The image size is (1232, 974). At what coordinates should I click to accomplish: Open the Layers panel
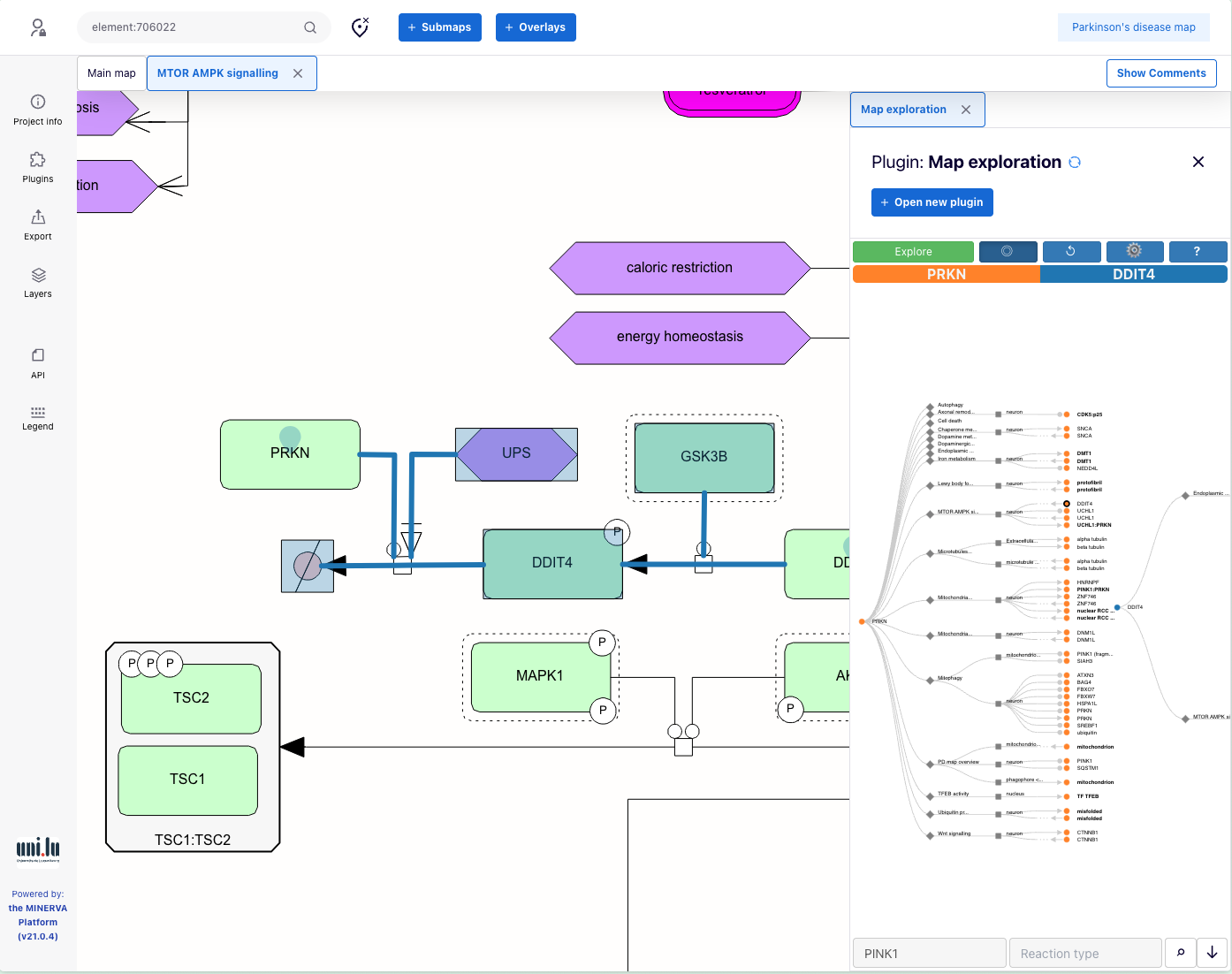click(38, 283)
